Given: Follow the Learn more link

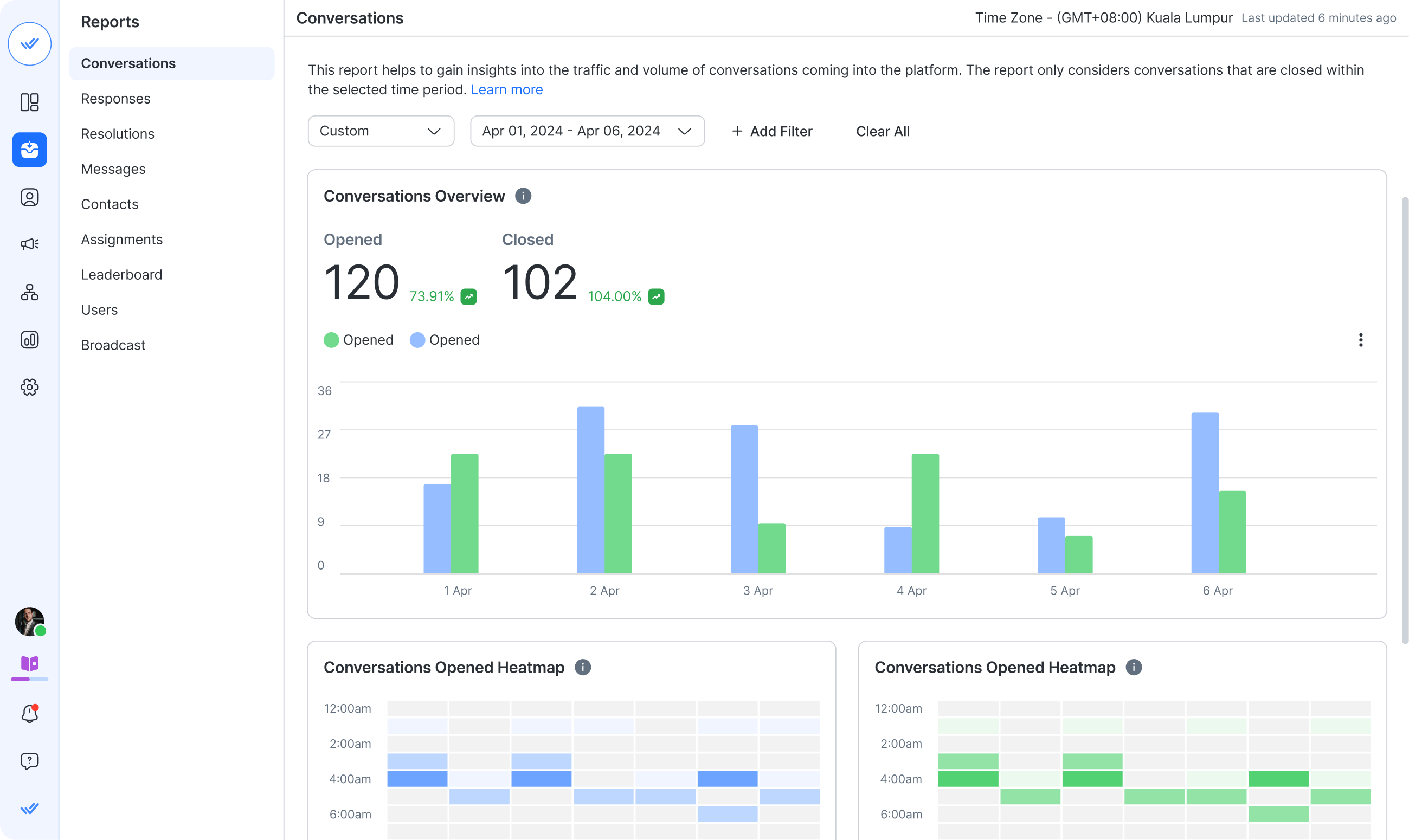Looking at the screenshot, I should (507, 89).
